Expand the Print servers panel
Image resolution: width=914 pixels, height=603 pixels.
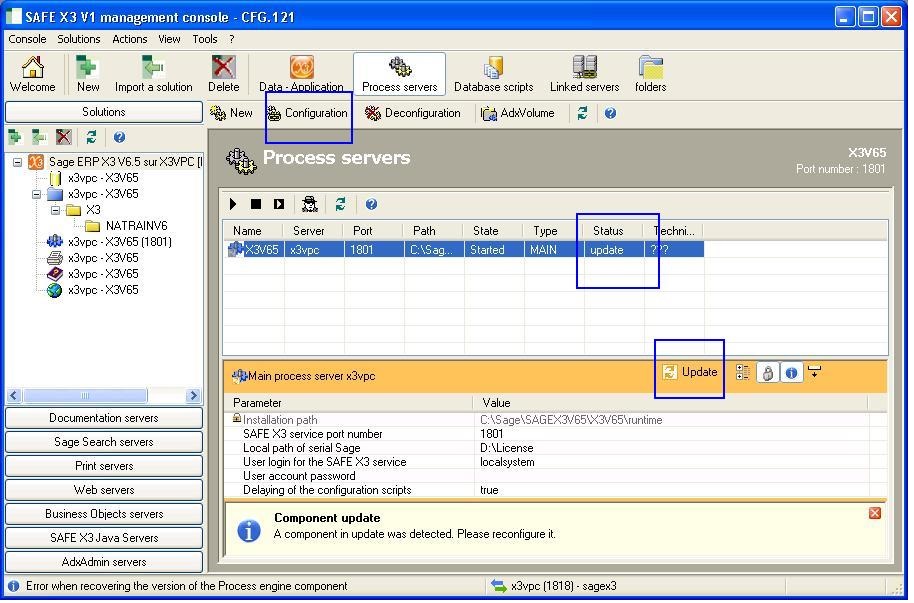104,466
